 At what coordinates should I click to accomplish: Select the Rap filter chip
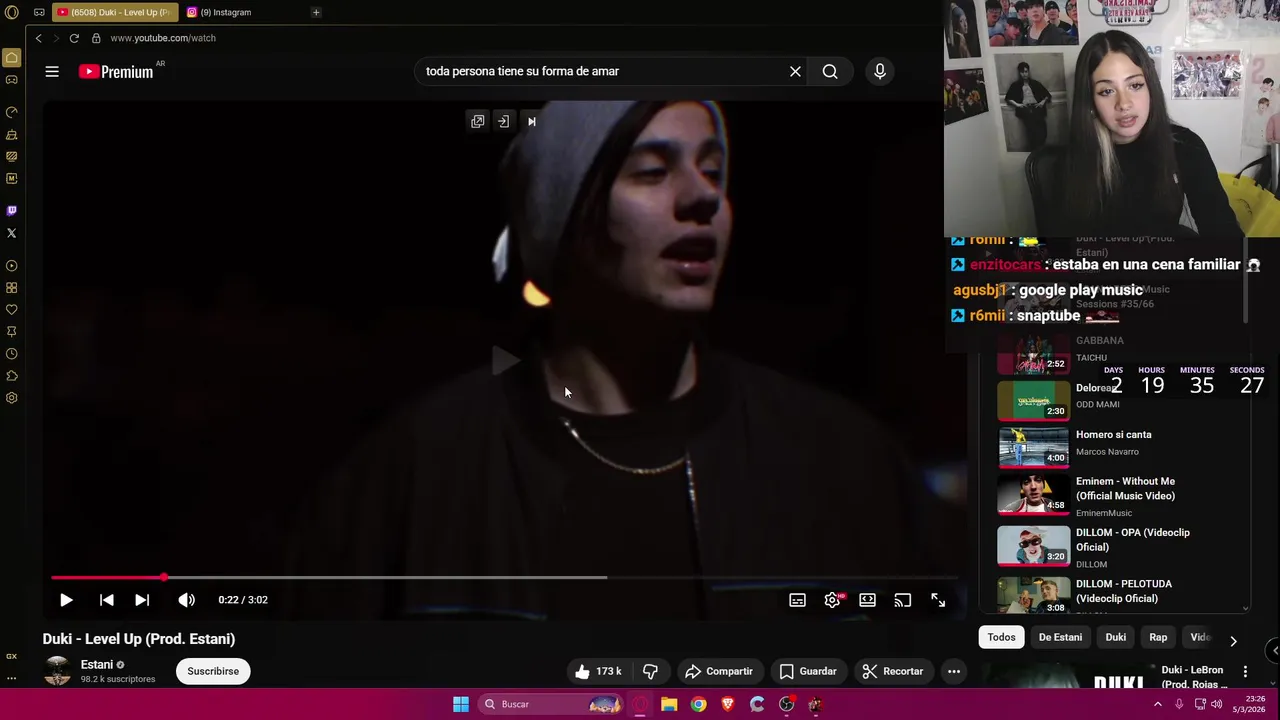(1158, 637)
